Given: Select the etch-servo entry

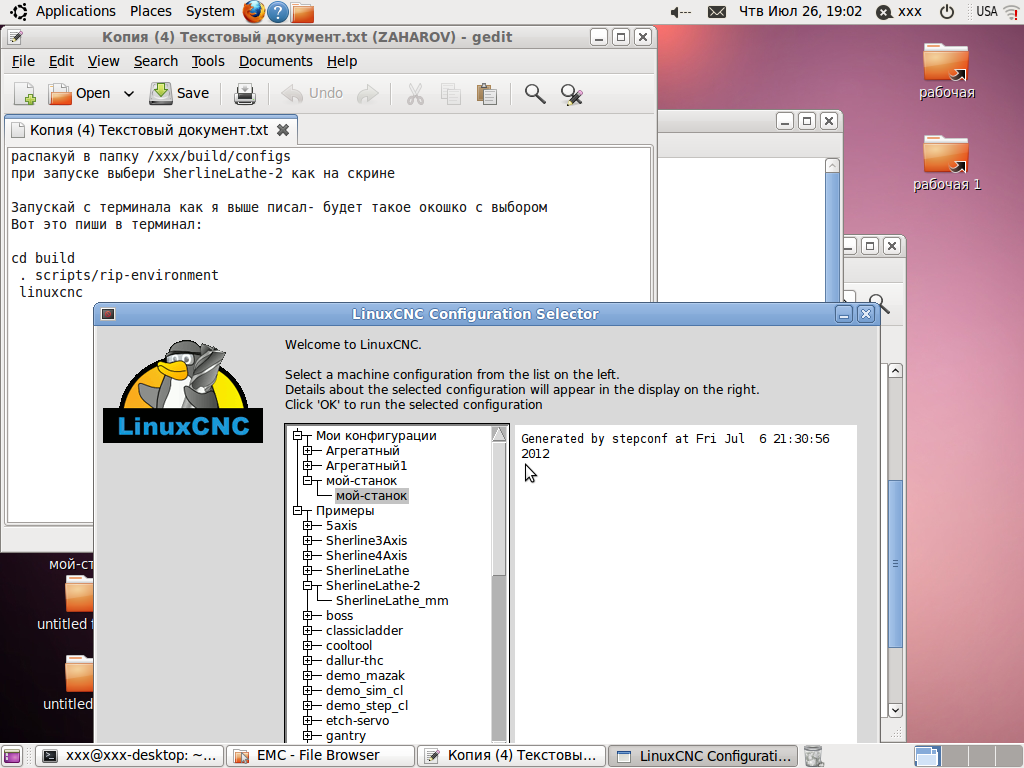Looking at the screenshot, I should pos(357,721).
